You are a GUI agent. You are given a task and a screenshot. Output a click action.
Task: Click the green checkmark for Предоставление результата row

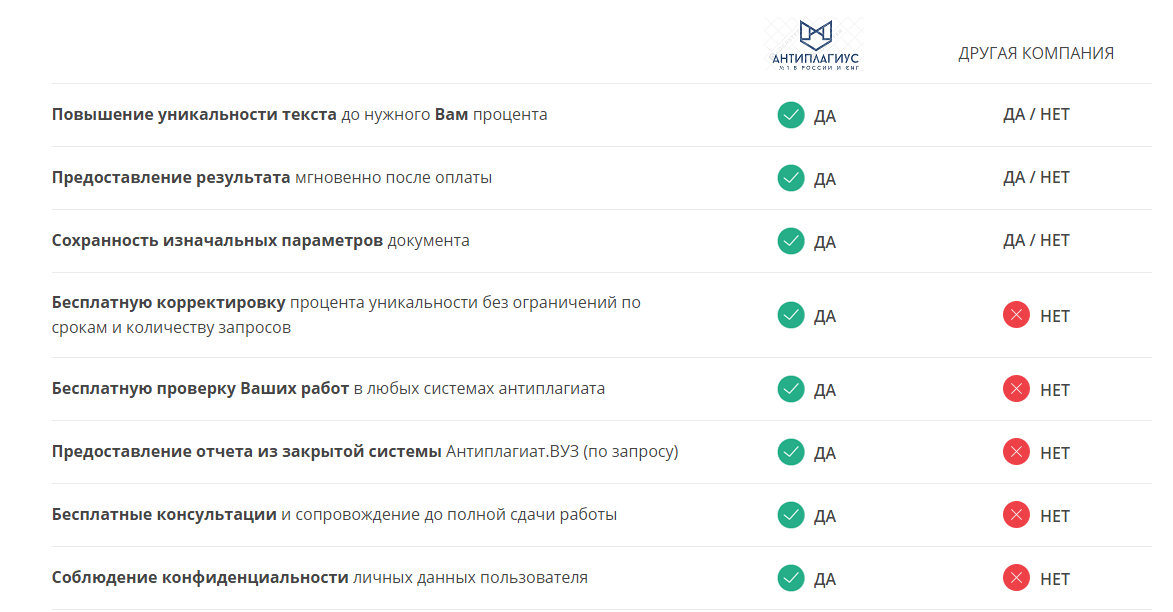(x=791, y=178)
